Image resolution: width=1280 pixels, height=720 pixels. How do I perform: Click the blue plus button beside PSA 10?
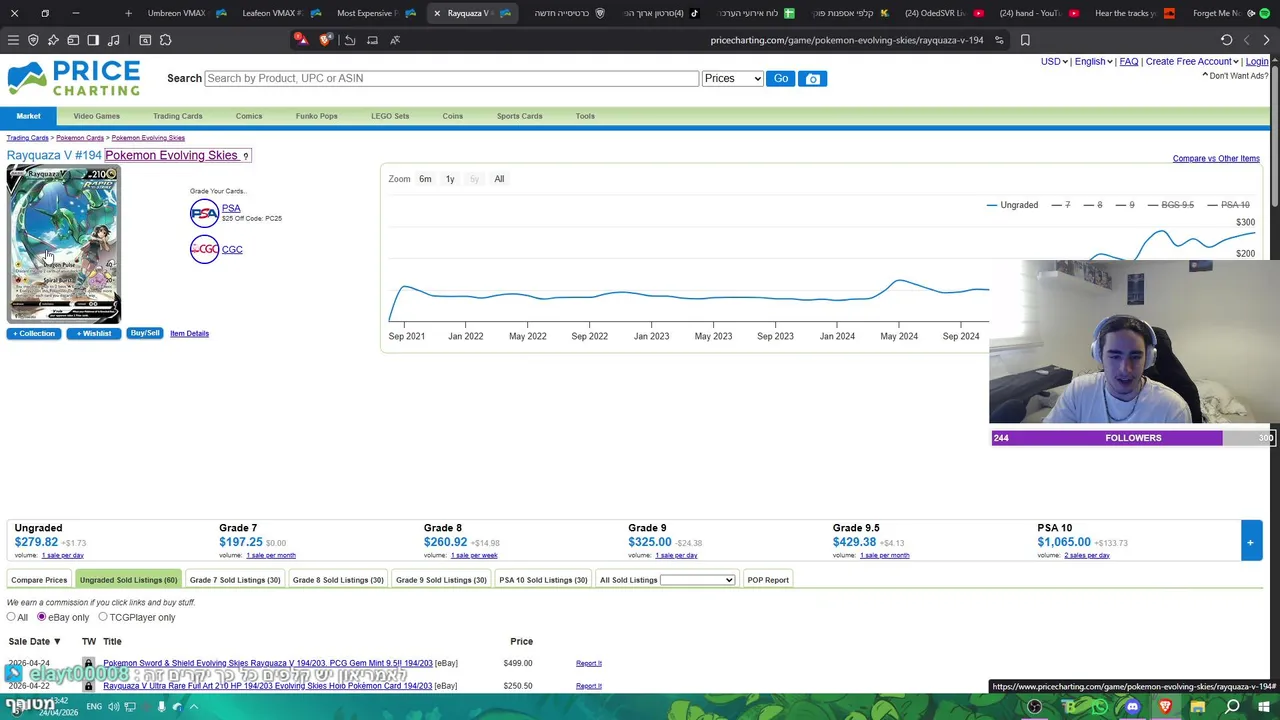(1250, 541)
